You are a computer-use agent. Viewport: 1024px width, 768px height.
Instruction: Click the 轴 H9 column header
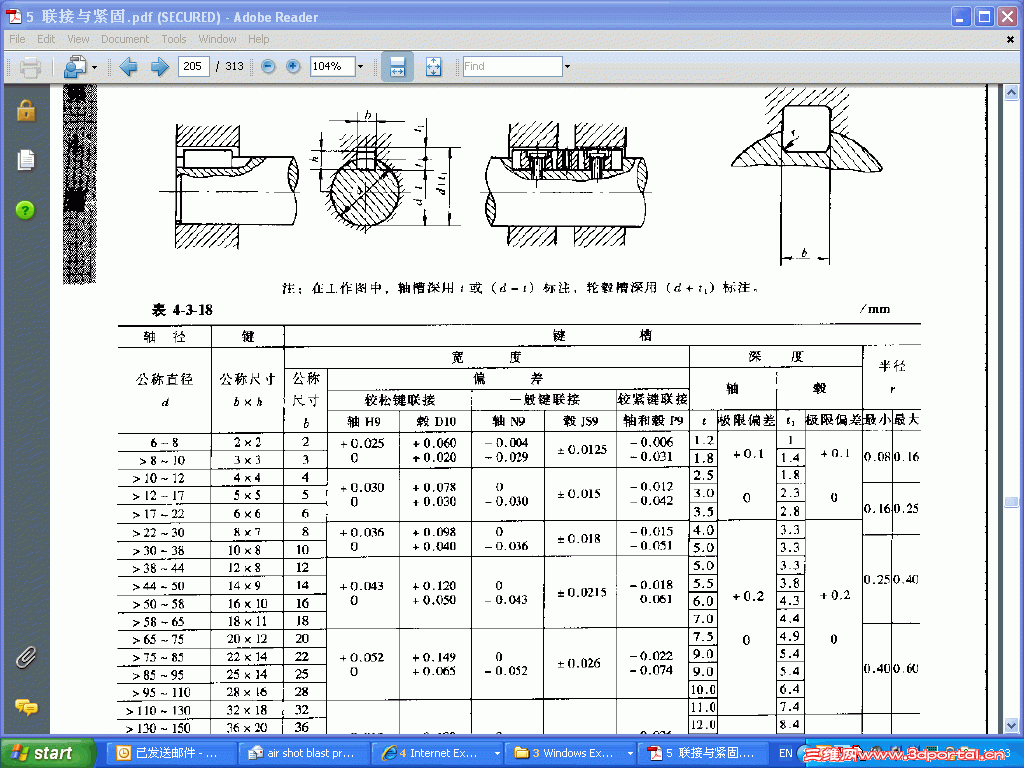click(363, 421)
